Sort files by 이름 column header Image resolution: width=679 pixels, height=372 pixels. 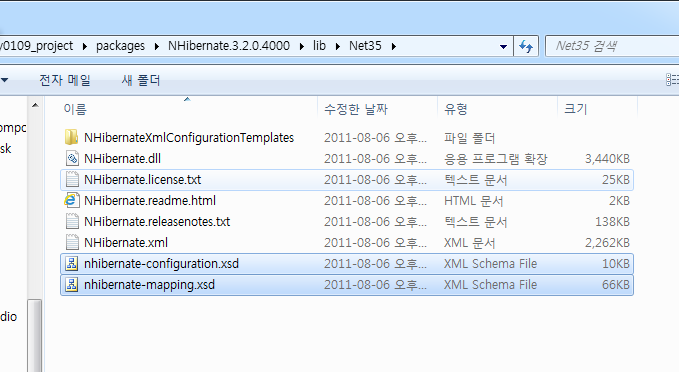tap(187, 109)
